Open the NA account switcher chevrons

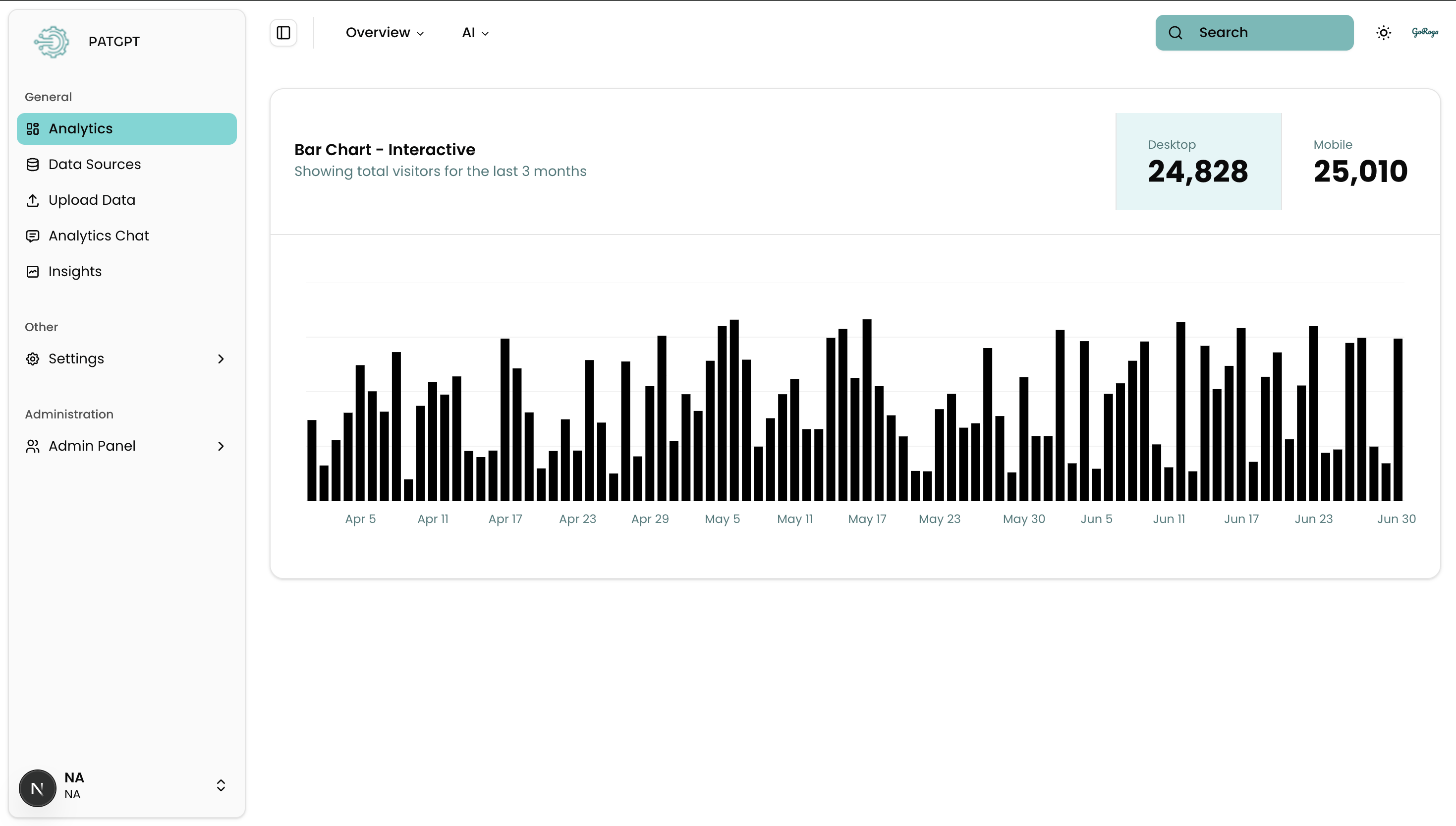pos(221,785)
